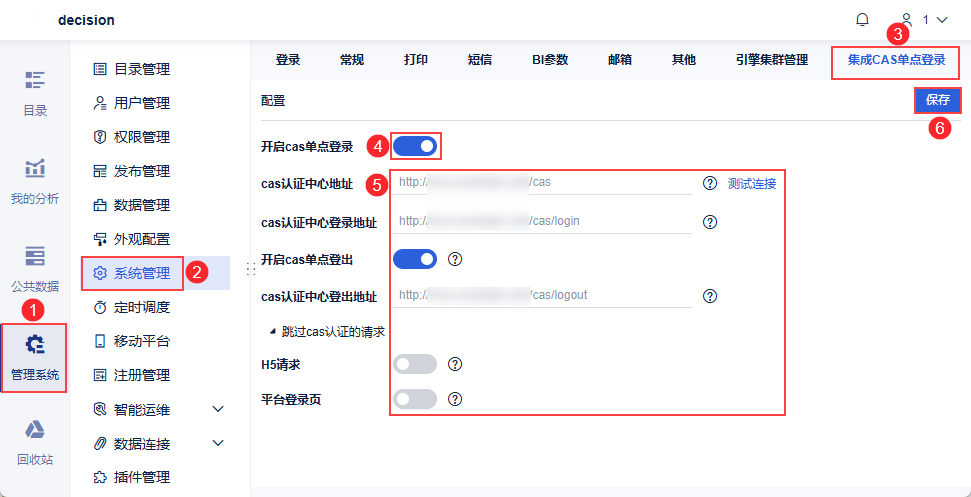Click the 保存 button
Screen dimensions: 971x497
click(937, 100)
